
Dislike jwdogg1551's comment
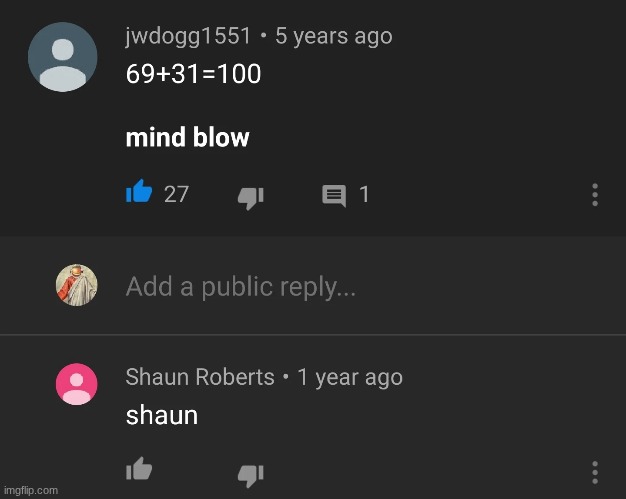pos(251,198)
